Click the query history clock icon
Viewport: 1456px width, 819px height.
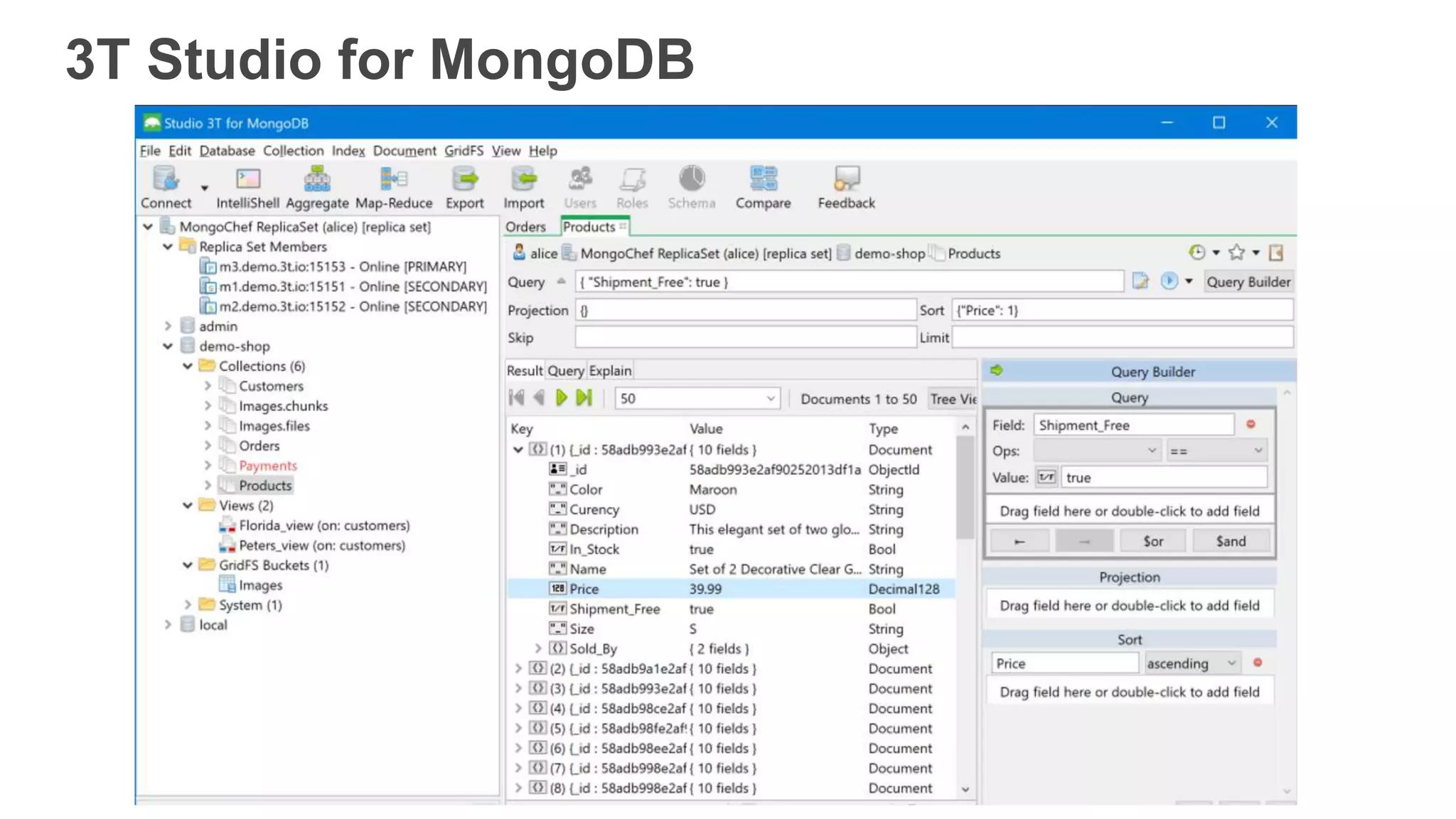[1197, 252]
